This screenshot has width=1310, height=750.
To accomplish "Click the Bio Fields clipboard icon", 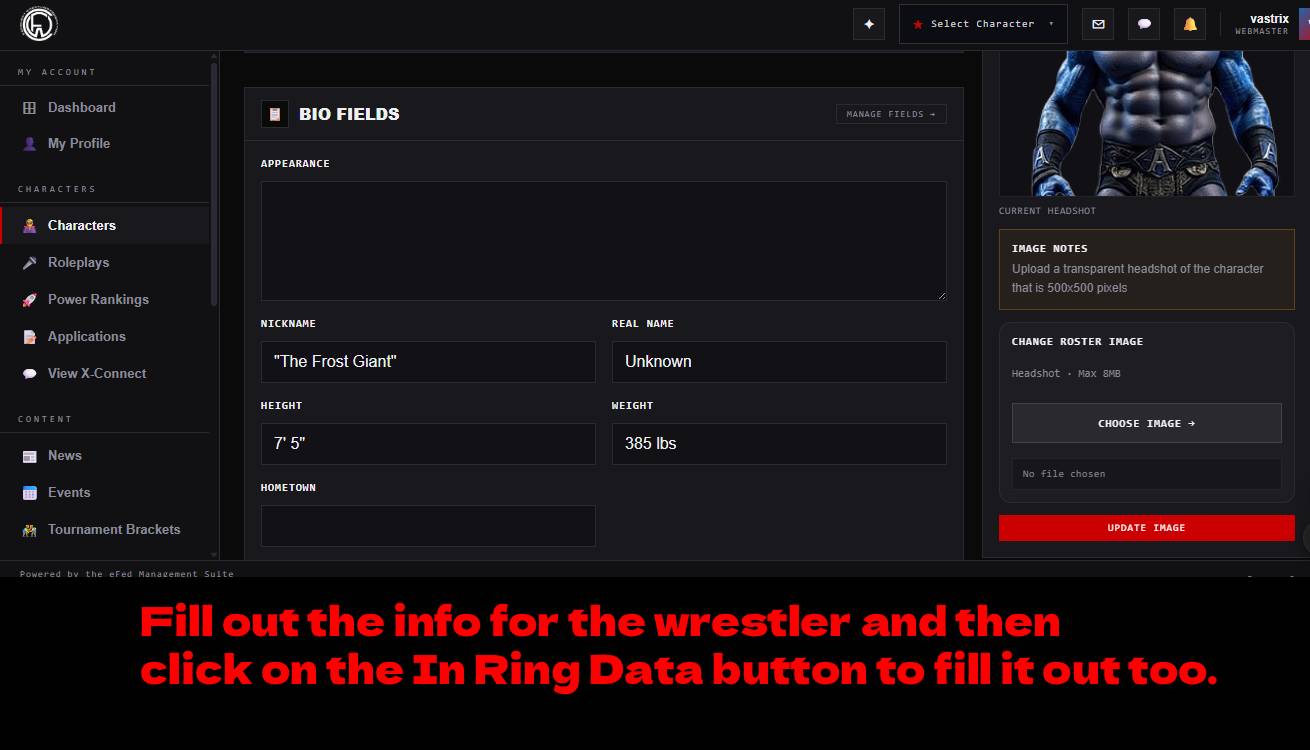I will (275, 114).
